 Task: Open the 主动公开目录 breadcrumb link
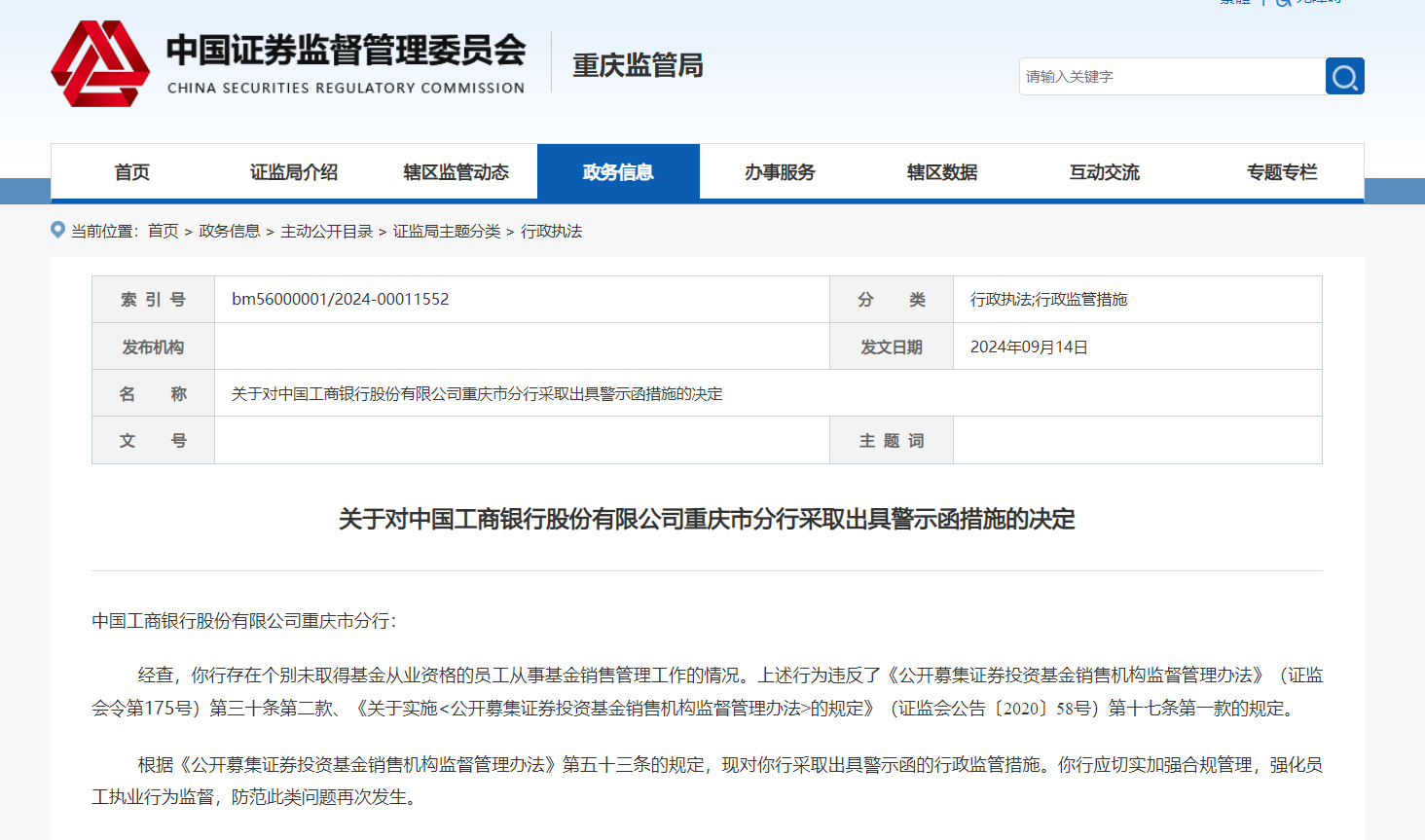pyautogui.click(x=325, y=232)
